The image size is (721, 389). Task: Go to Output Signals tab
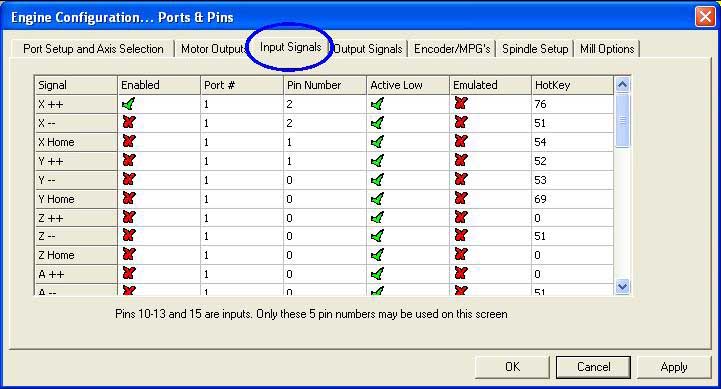tap(368, 49)
